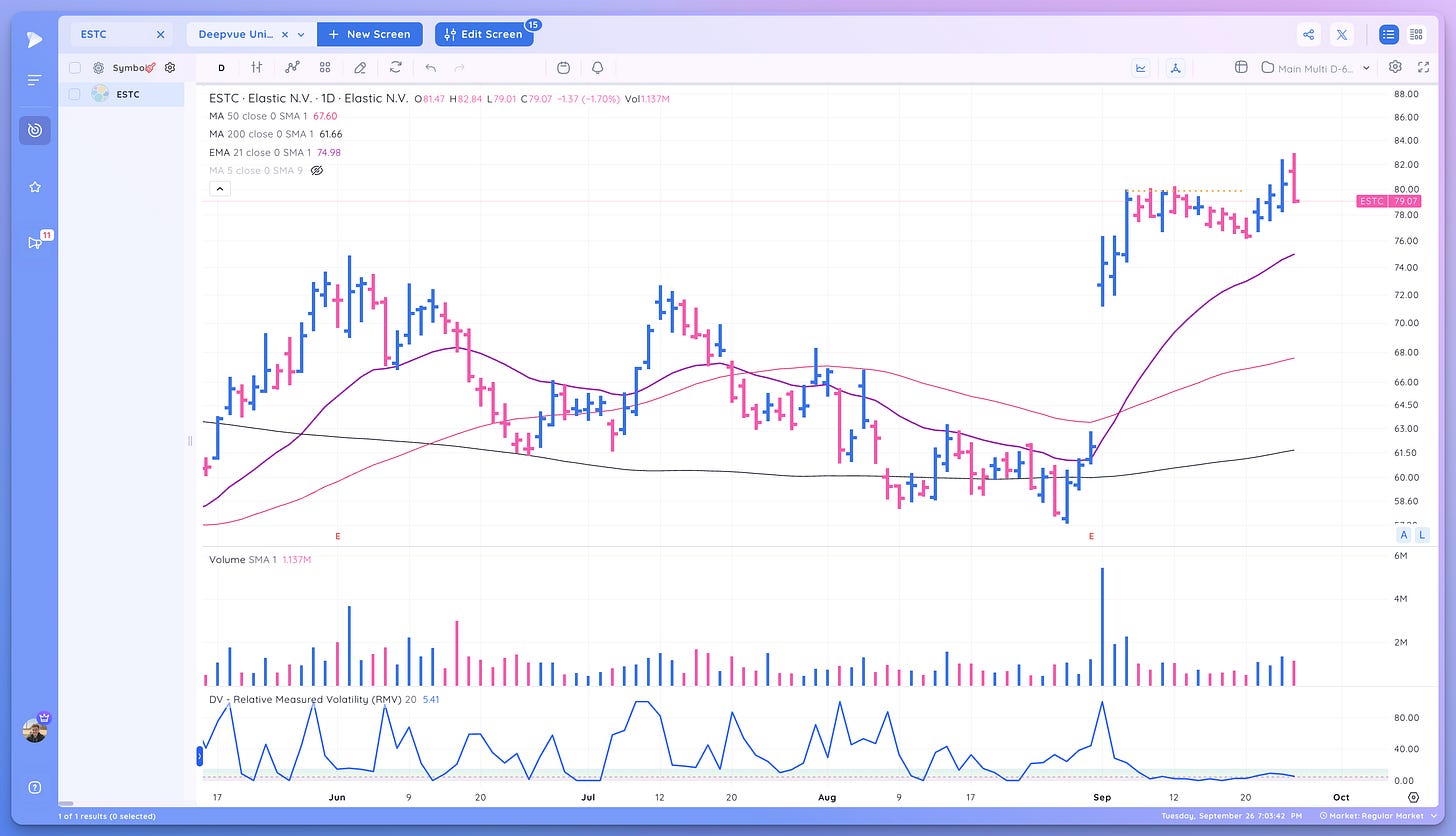Open the bell alert icon
The height and width of the screenshot is (836, 1456).
click(597, 68)
